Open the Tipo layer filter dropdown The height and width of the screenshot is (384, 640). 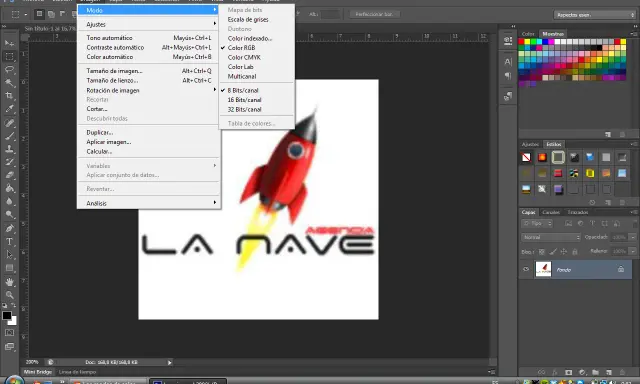point(537,223)
